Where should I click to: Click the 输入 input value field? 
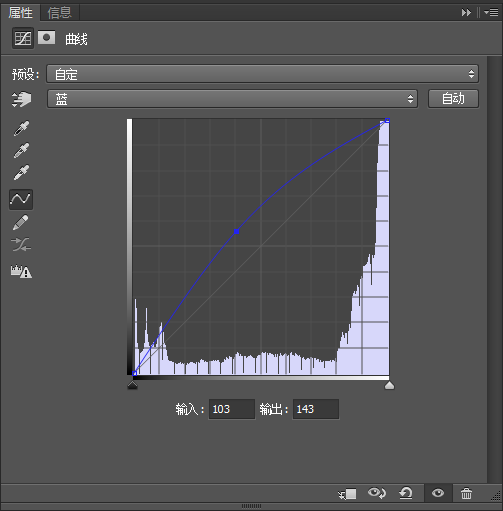pos(232,409)
